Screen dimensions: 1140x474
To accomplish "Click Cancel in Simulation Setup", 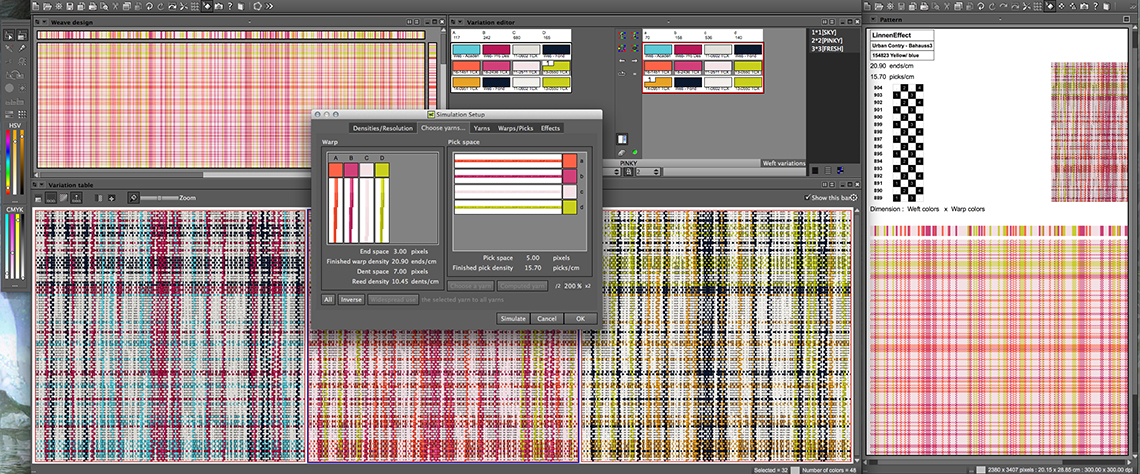I will pyautogui.click(x=547, y=318).
